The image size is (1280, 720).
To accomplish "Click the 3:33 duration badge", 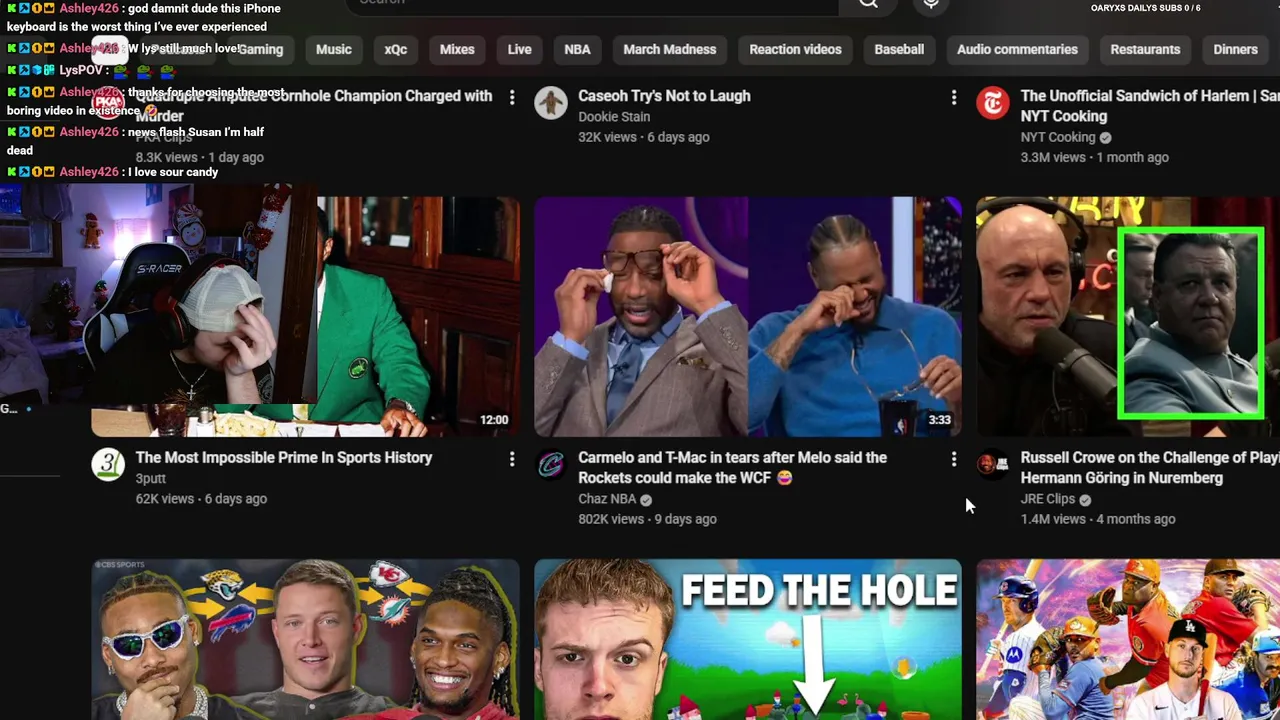I will click(939, 420).
